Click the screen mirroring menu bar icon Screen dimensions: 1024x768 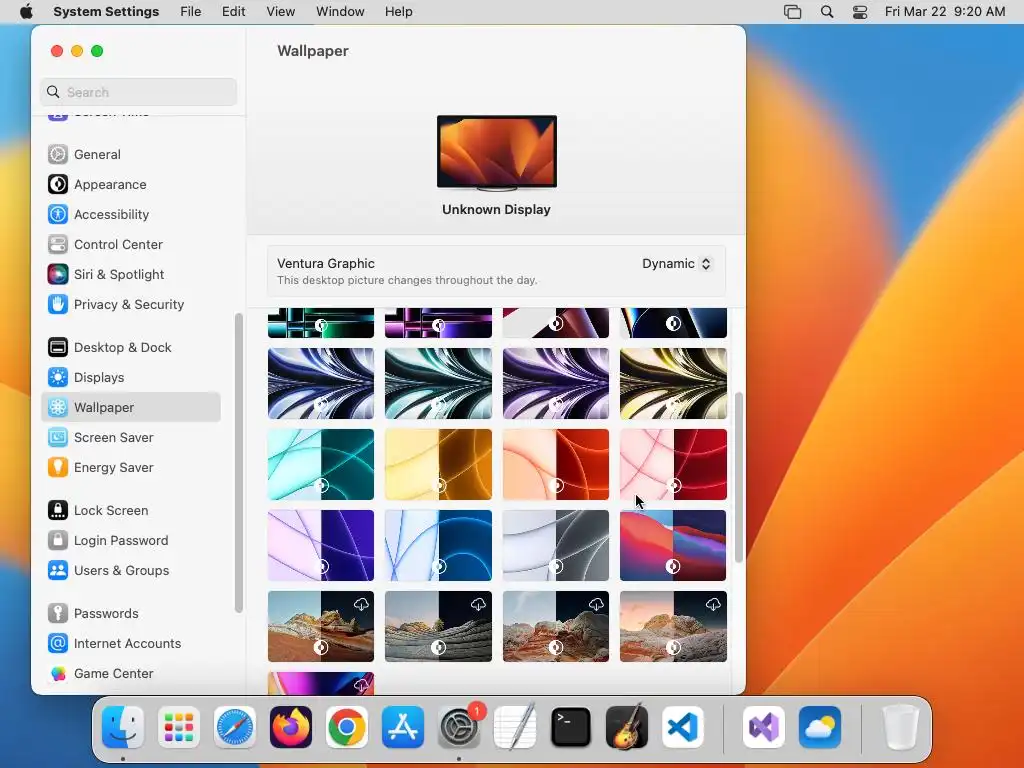pyautogui.click(x=792, y=12)
